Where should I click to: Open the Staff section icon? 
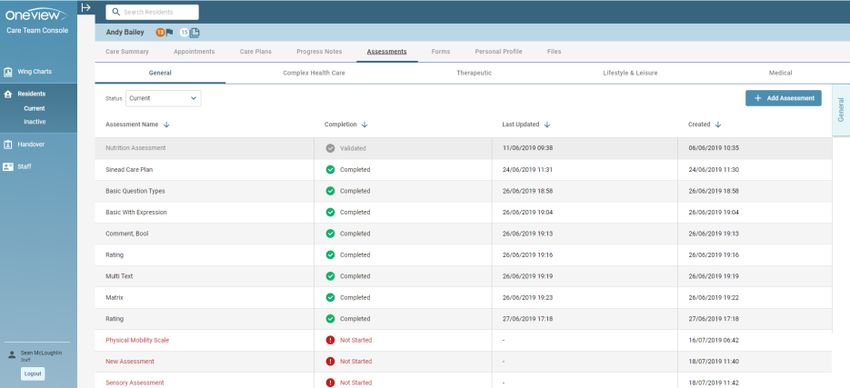pos(8,167)
